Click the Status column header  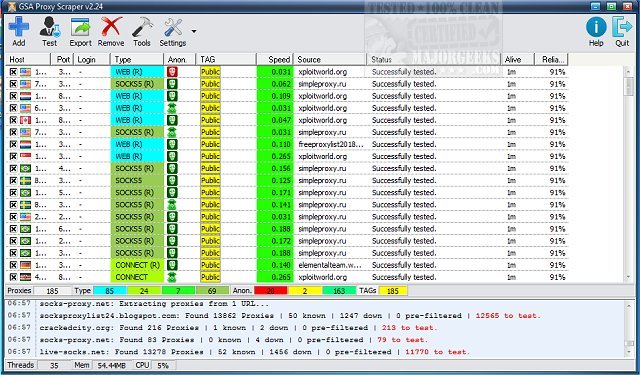click(x=433, y=60)
